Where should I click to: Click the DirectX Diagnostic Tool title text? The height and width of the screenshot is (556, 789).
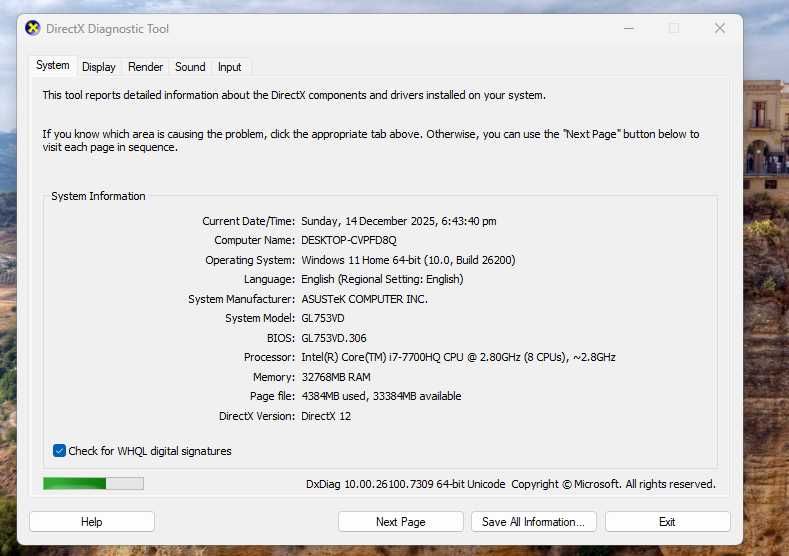click(107, 29)
